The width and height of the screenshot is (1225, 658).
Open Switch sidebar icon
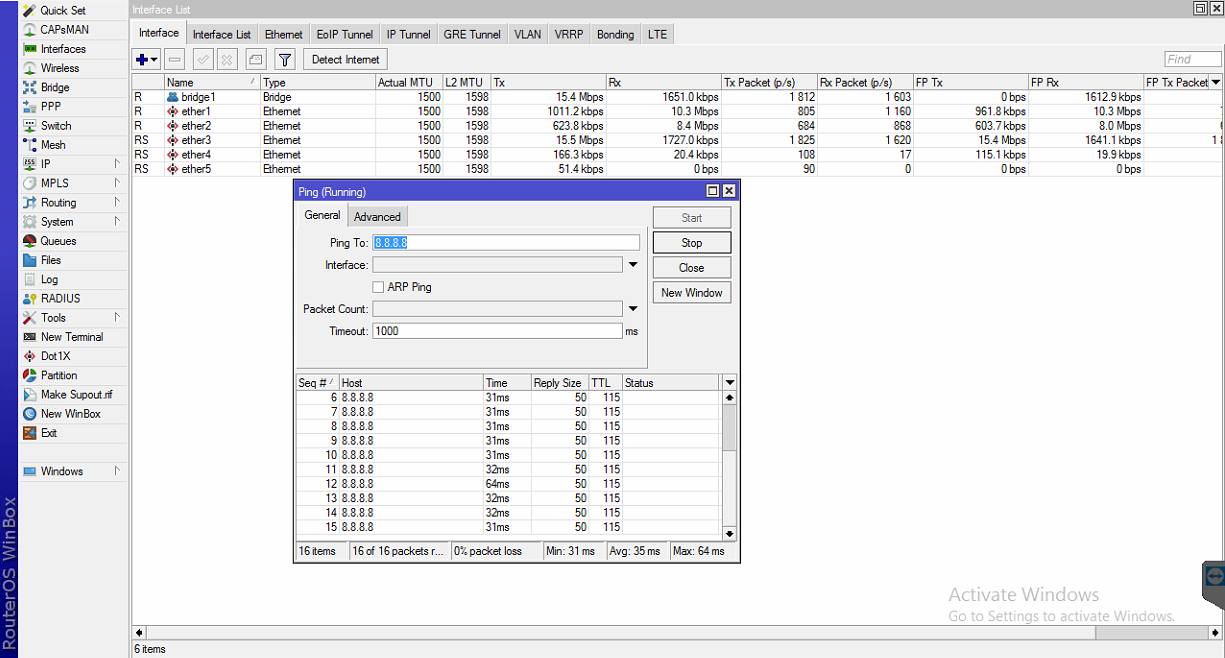pyautogui.click(x=30, y=126)
